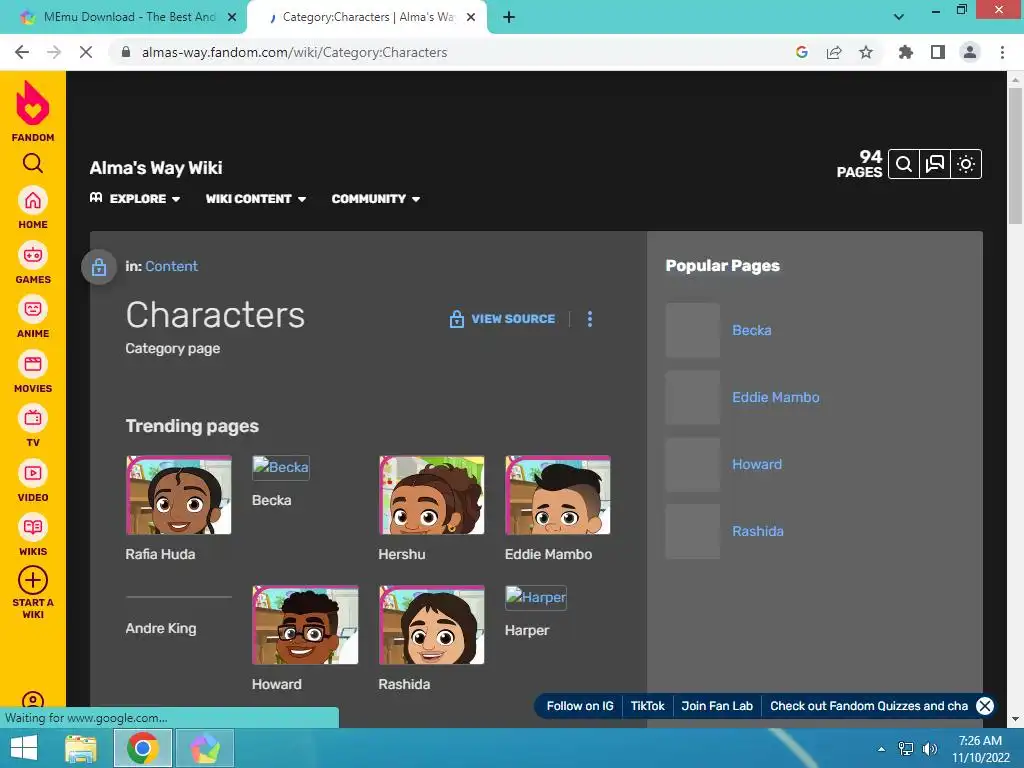Open Rashida in Popular Pages
Viewport: 1024px width, 768px height.
[758, 531]
